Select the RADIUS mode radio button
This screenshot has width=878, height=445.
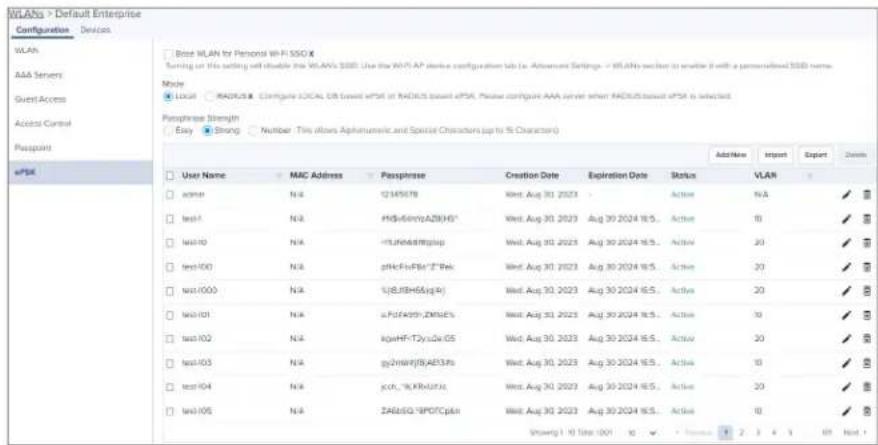[x=209, y=96]
